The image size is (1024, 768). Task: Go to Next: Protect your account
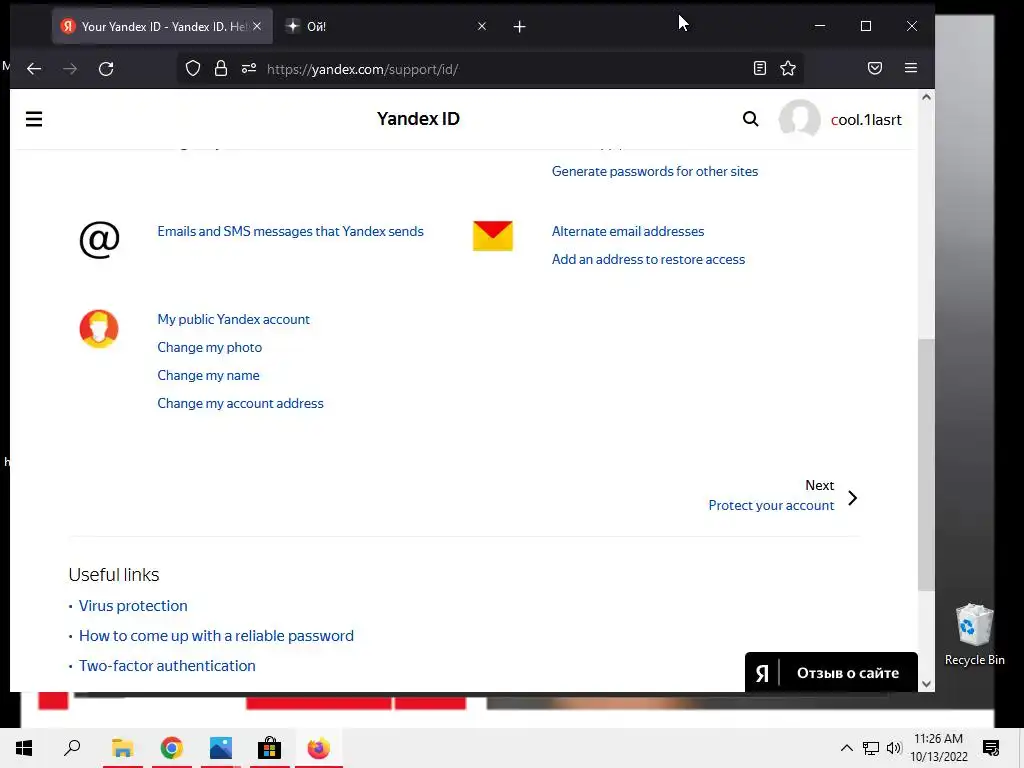(x=771, y=505)
